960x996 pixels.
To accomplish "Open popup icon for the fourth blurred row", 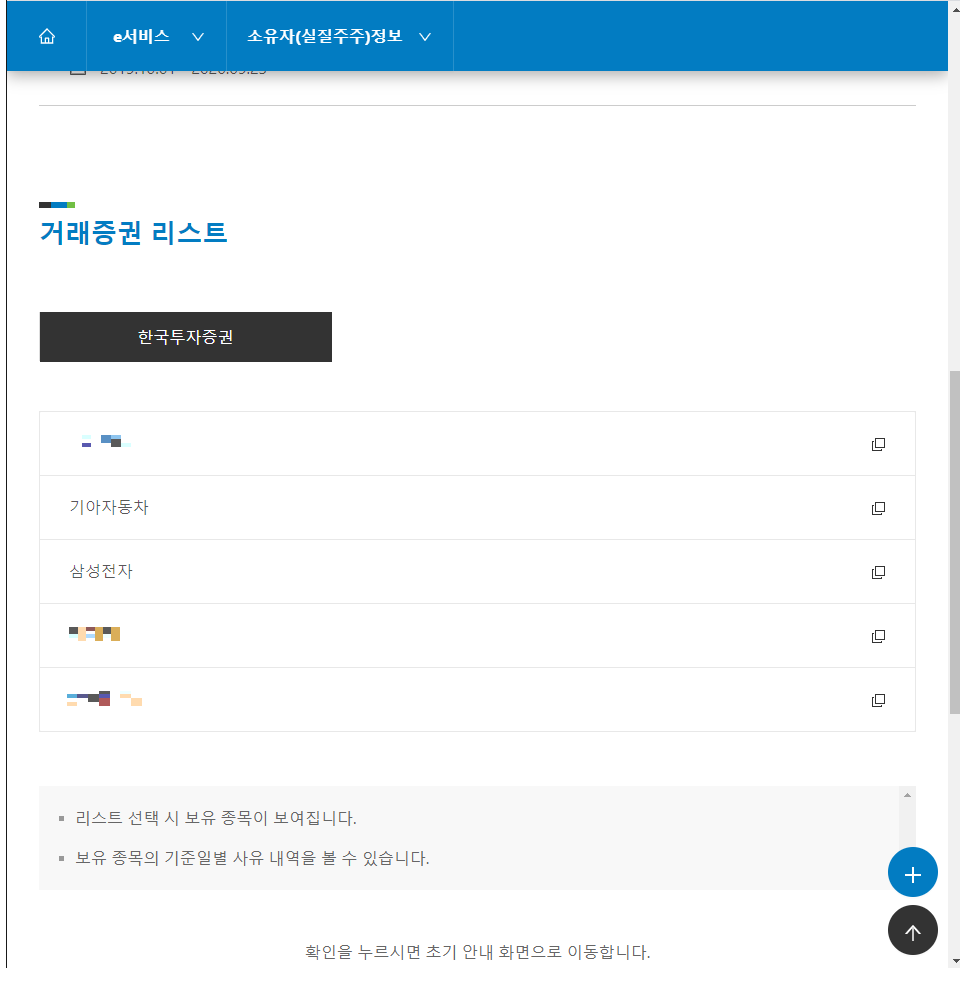I will (x=878, y=636).
